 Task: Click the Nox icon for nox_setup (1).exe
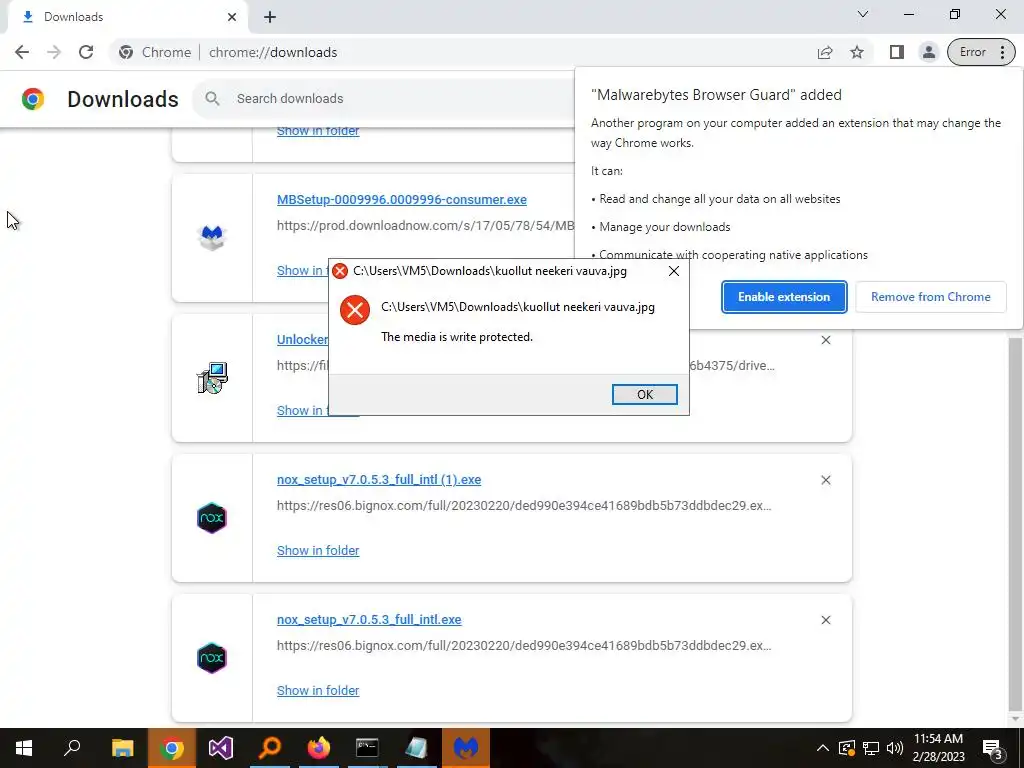tap(212, 518)
